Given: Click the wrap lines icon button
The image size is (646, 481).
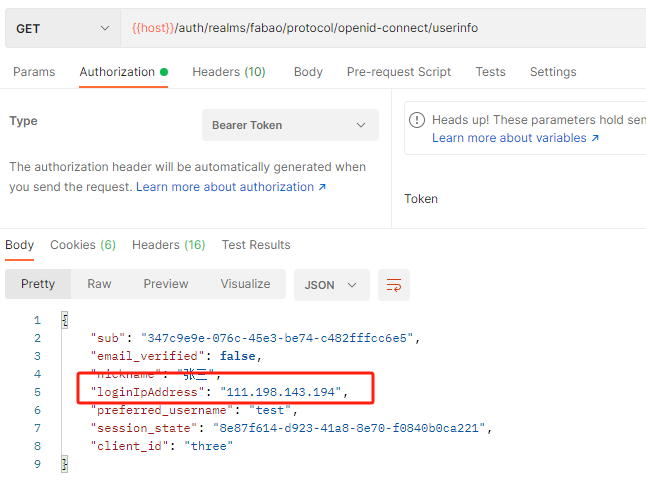Looking at the screenshot, I should point(394,284).
